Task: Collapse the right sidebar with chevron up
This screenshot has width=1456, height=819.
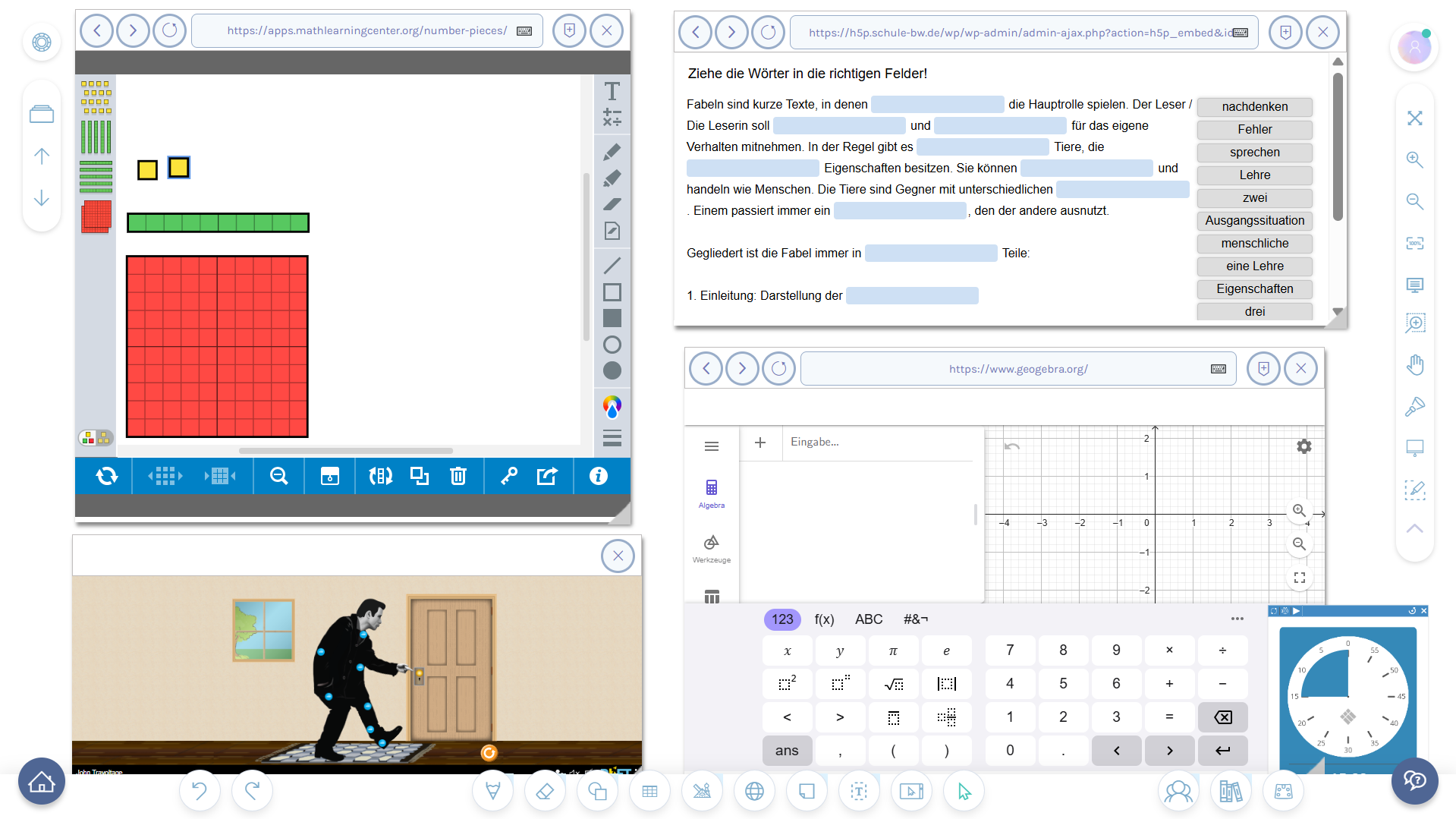Action: [x=1414, y=528]
